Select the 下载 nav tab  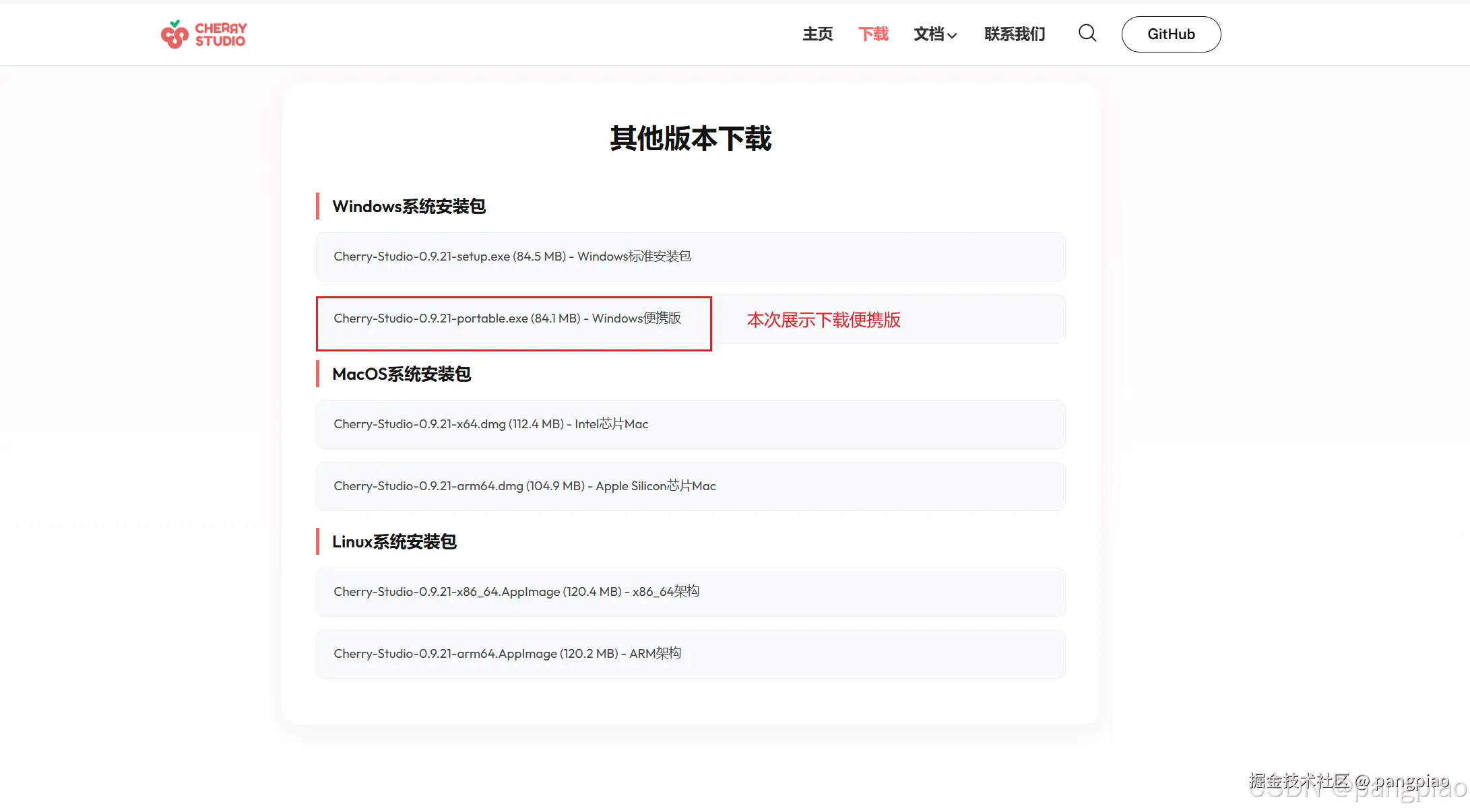(873, 34)
